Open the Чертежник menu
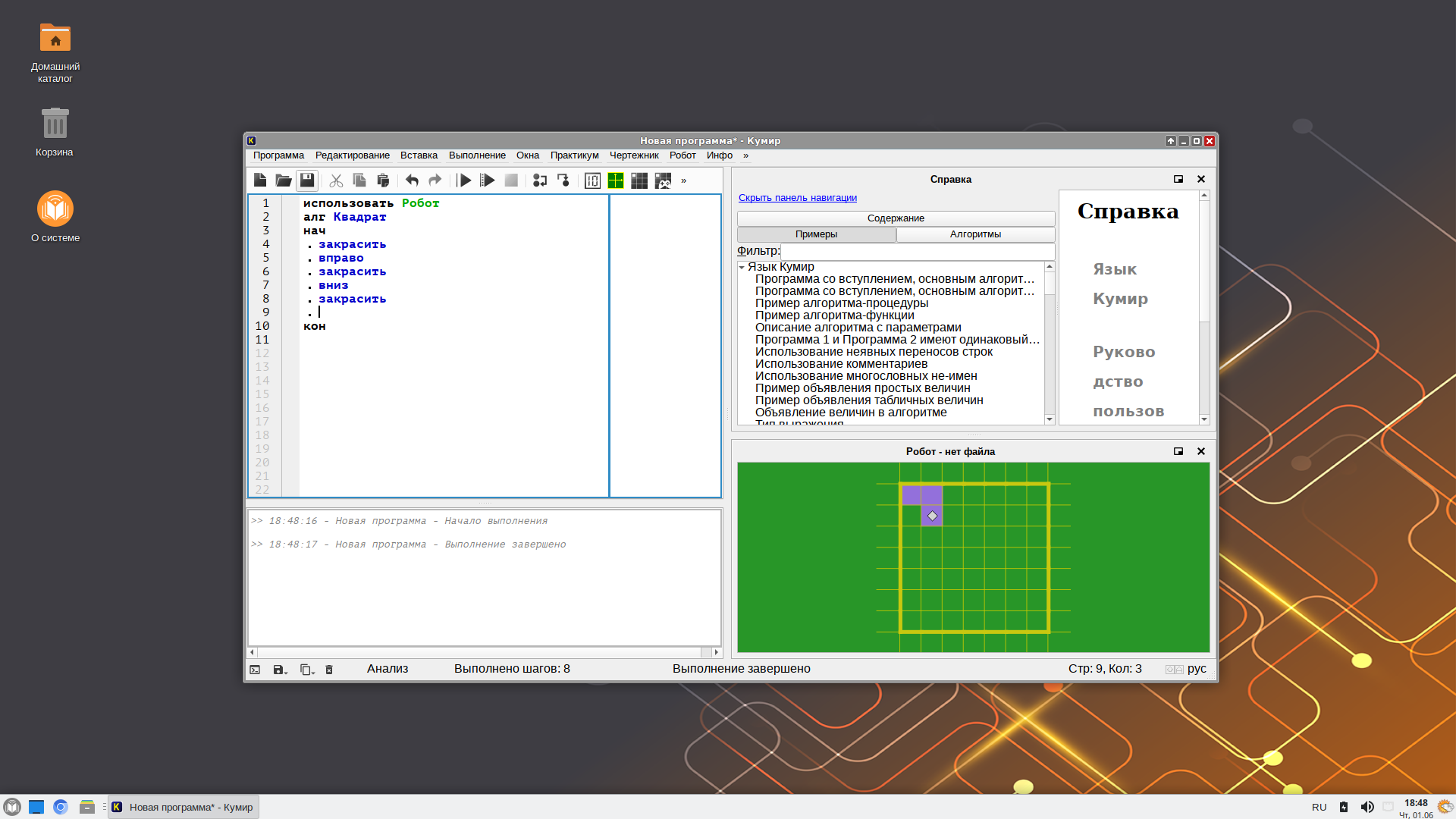Image resolution: width=1456 pixels, height=819 pixels. [634, 155]
